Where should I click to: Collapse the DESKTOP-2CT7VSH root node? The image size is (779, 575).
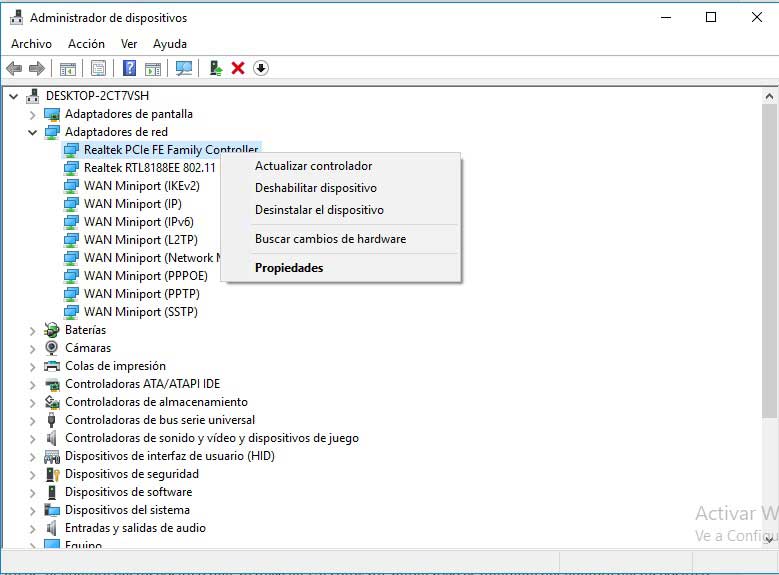(13, 96)
